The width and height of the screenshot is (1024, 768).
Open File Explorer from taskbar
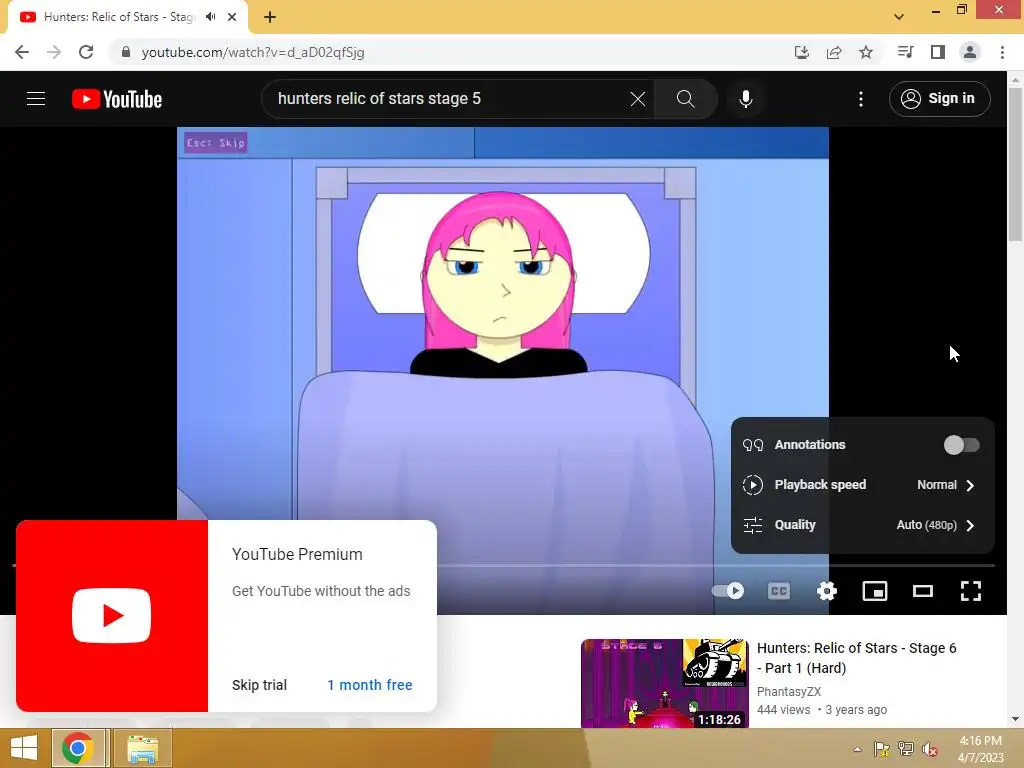pyautogui.click(x=142, y=748)
